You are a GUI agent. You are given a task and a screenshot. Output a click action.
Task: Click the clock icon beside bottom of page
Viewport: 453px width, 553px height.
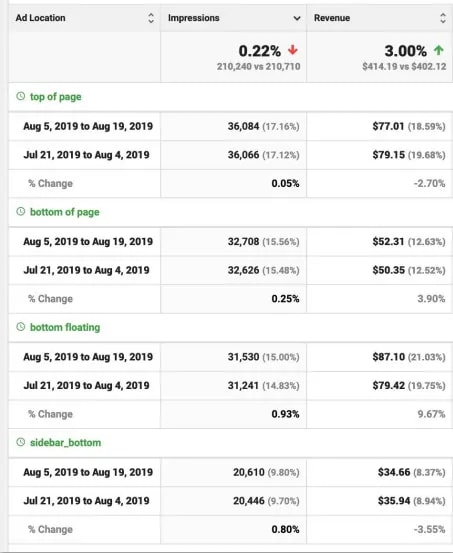pos(21,211)
